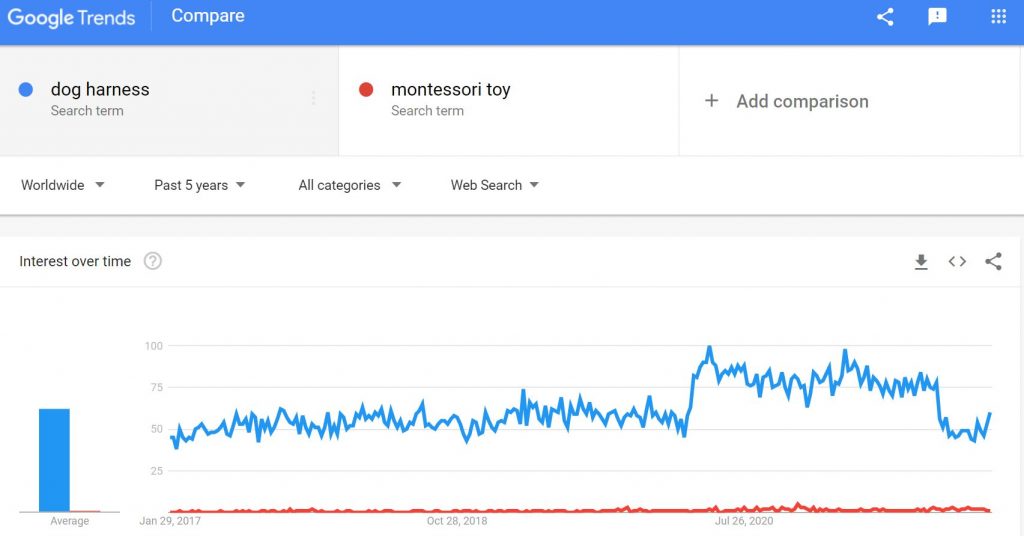Open the send feedback icon
This screenshot has width=1024, height=536.
point(937,17)
